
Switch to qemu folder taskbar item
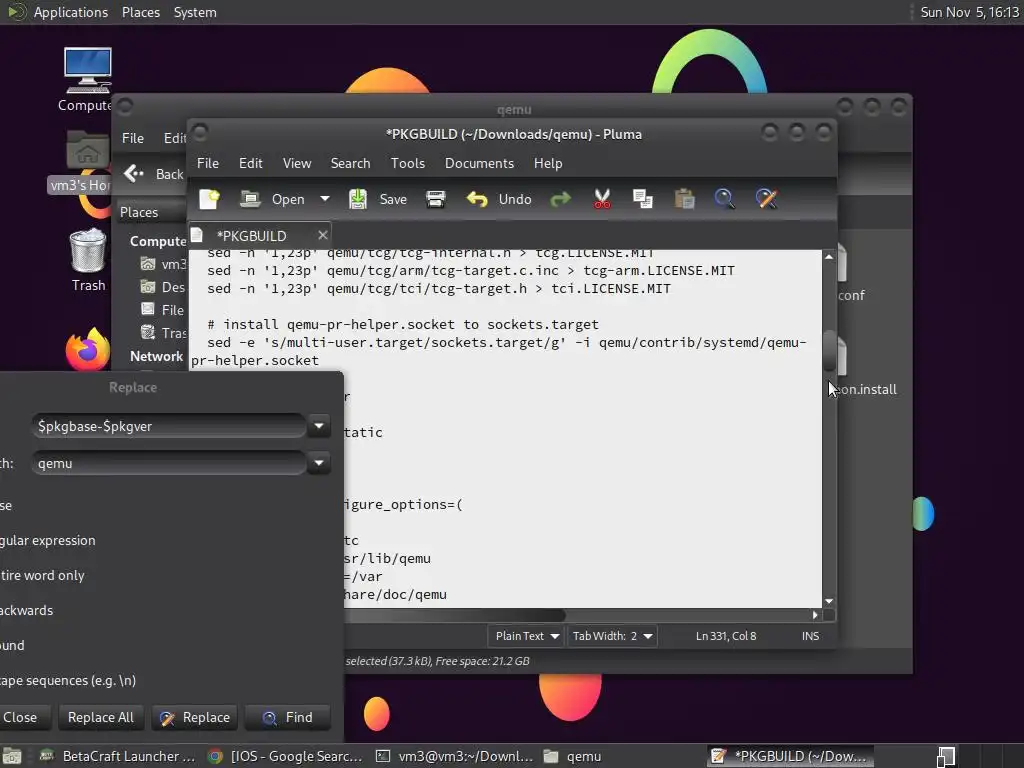click(573, 756)
